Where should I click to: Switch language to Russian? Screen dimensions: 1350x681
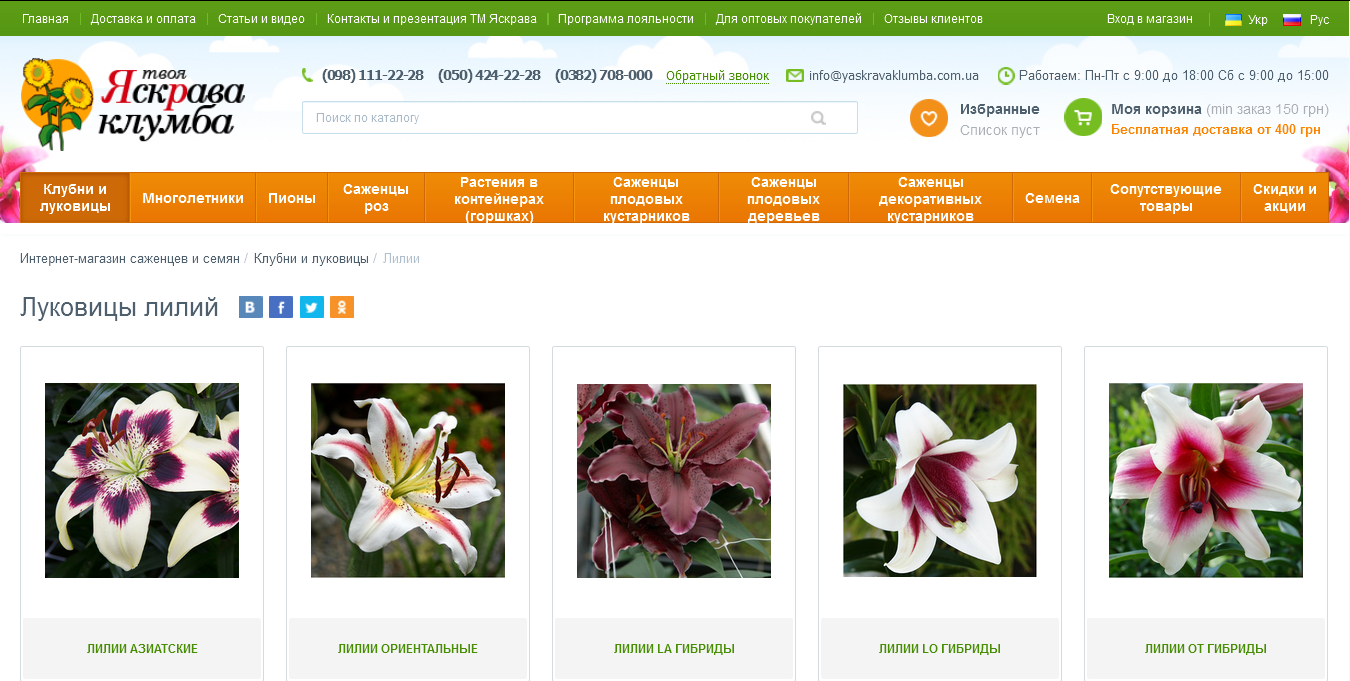click(1306, 19)
